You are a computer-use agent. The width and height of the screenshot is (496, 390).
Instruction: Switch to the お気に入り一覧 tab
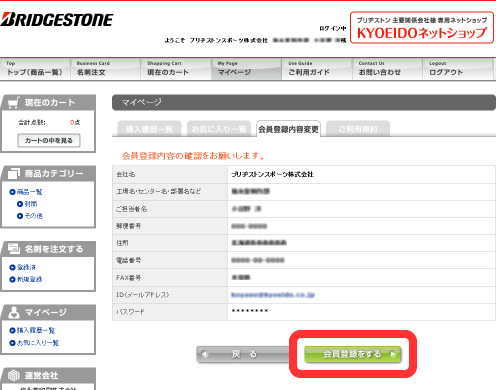(219, 129)
